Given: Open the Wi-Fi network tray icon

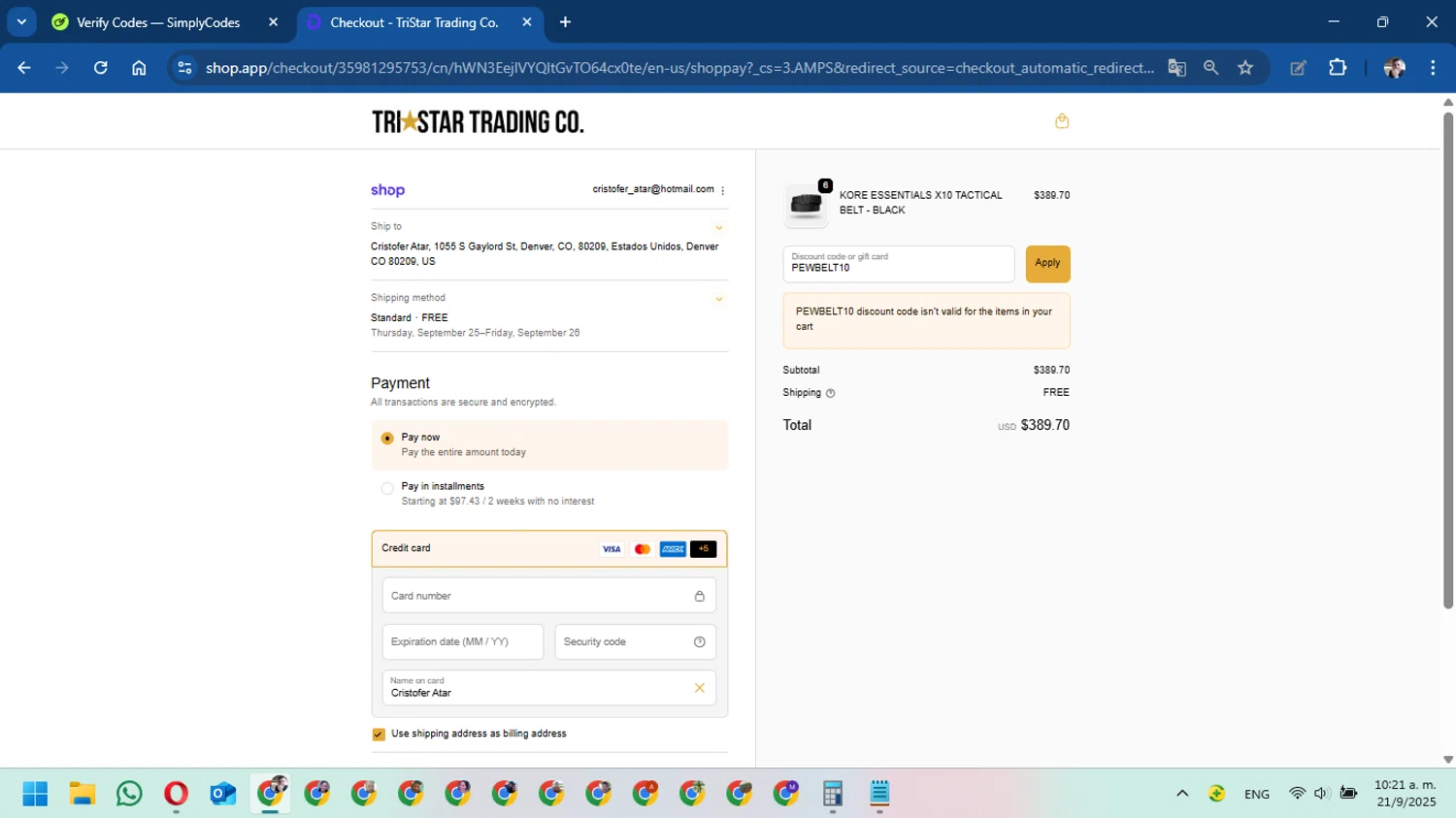Looking at the screenshot, I should pyautogui.click(x=1297, y=794).
